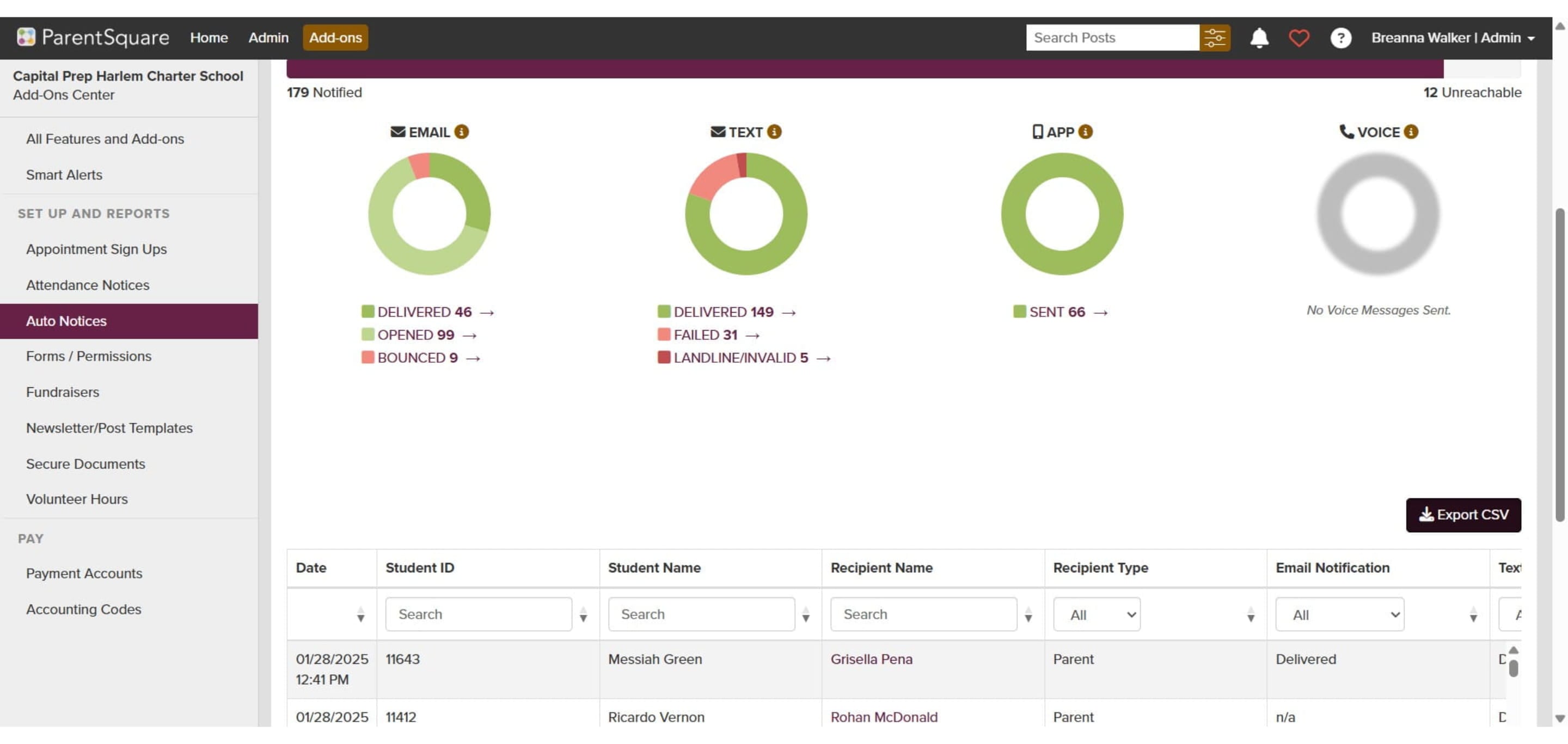Click student name Ricardo Vernon
The height and width of the screenshot is (744, 1568).
pyautogui.click(x=656, y=717)
